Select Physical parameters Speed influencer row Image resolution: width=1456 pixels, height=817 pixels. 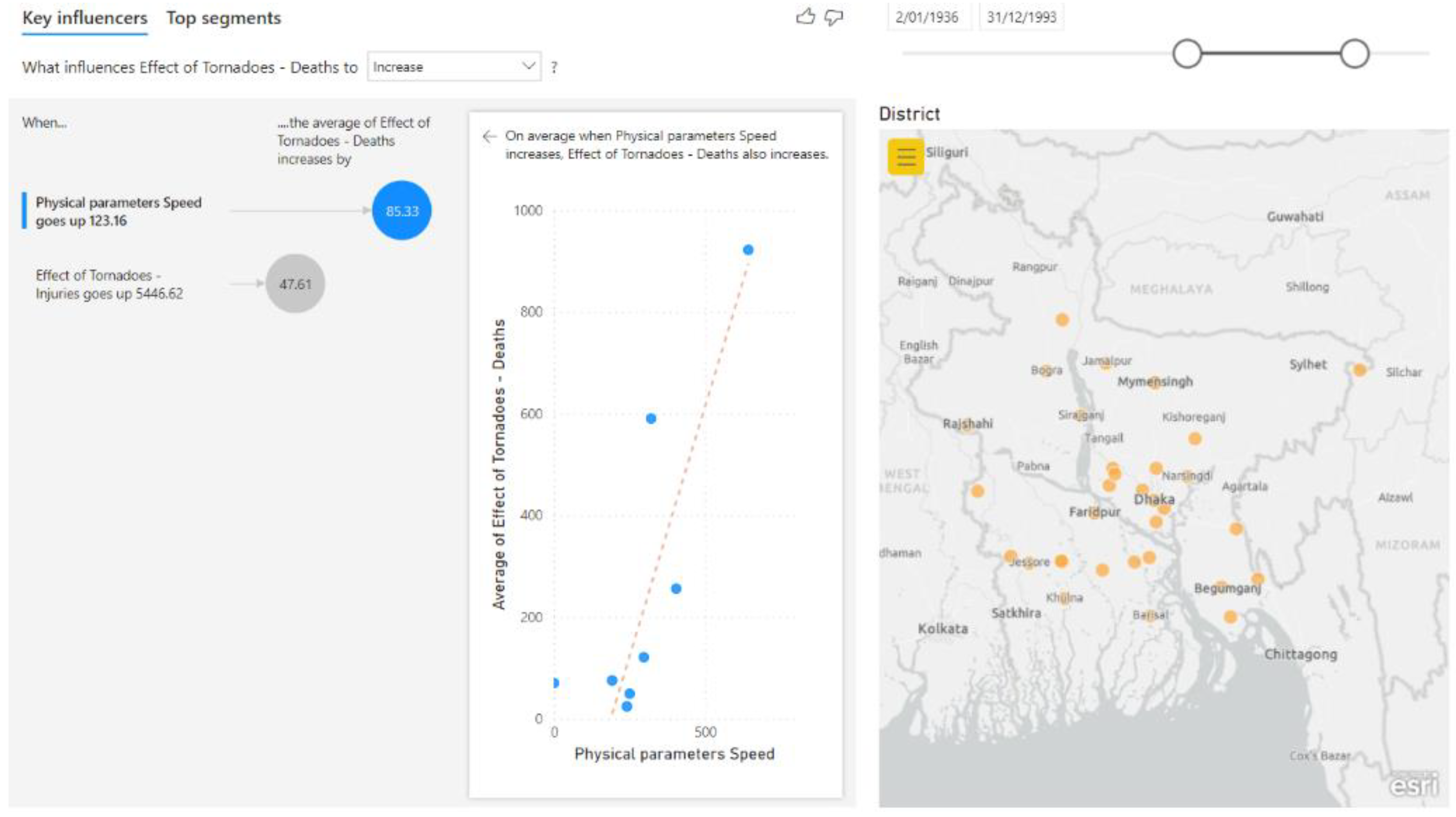tap(118, 211)
